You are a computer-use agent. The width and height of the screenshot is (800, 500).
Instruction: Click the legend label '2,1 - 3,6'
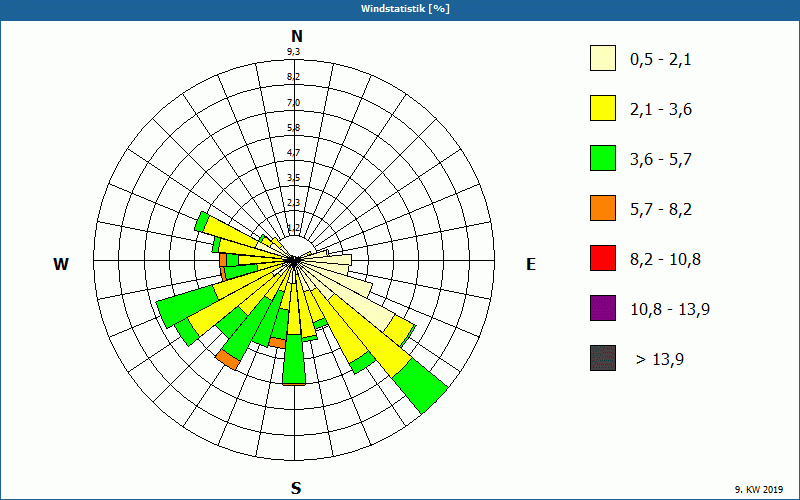tap(661, 110)
